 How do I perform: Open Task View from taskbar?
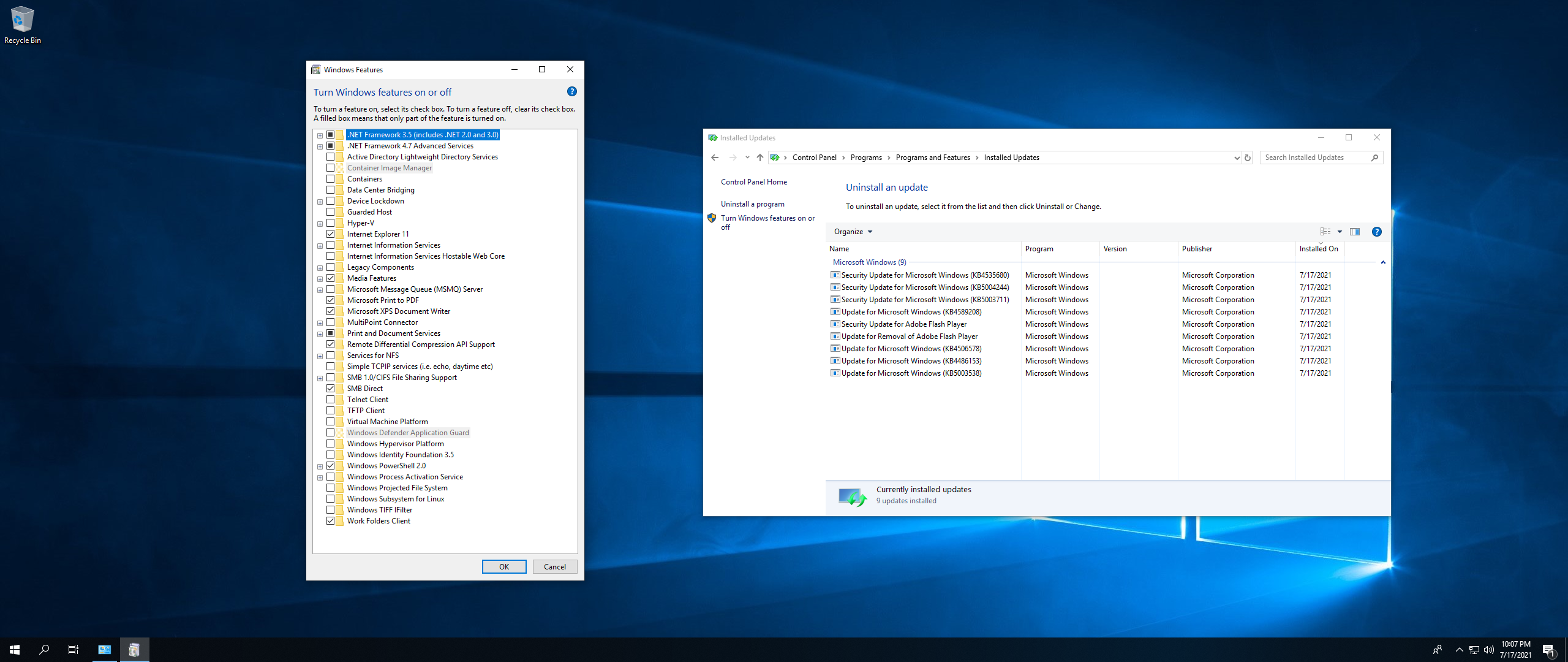[x=73, y=650]
